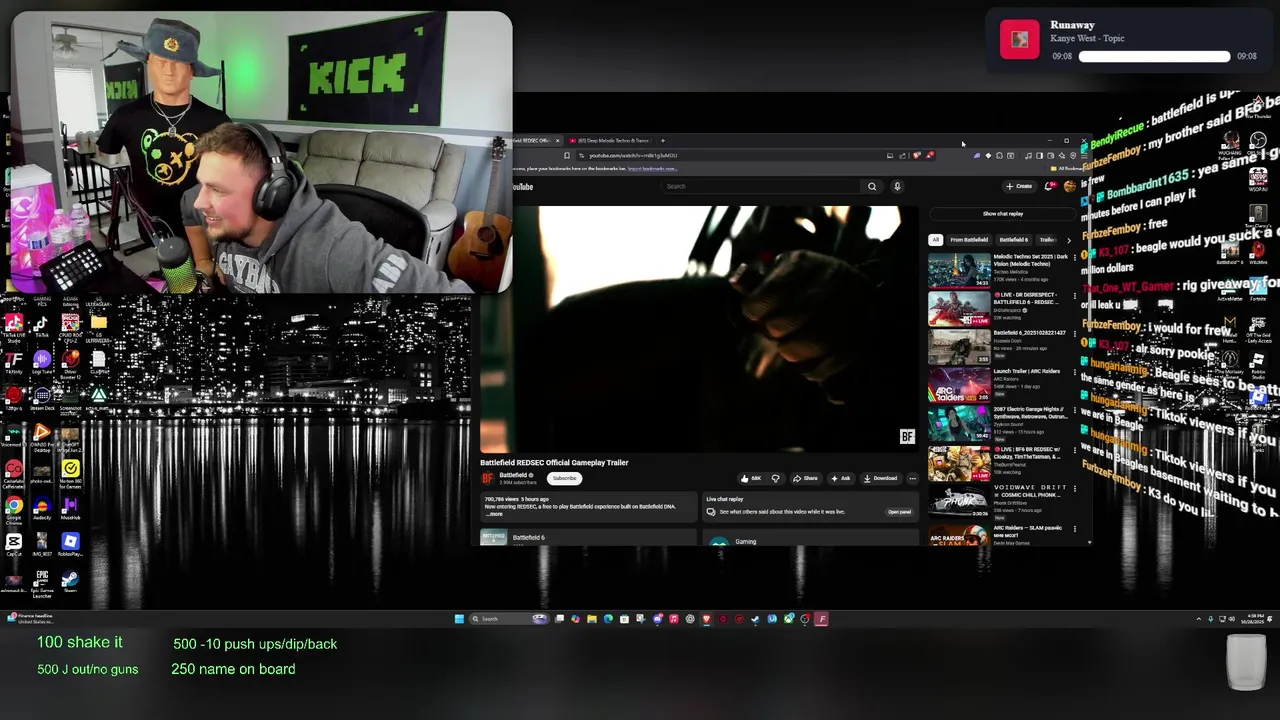Image resolution: width=1280 pixels, height=720 pixels.
Task: Open options menu for Melodic Techno Set video
Action: coord(1075,257)
